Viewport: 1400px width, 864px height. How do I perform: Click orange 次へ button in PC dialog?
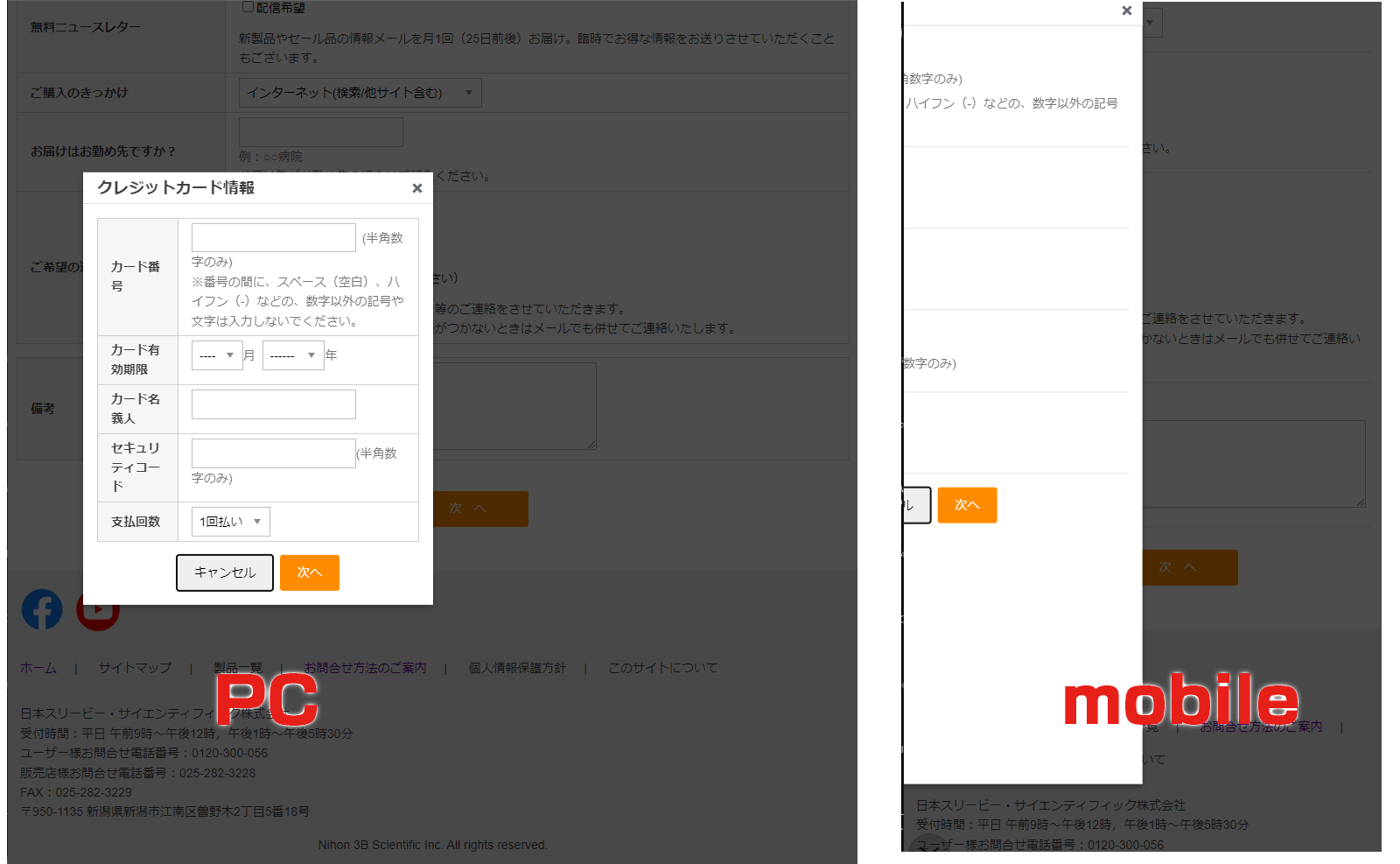[x=310, y=572]
